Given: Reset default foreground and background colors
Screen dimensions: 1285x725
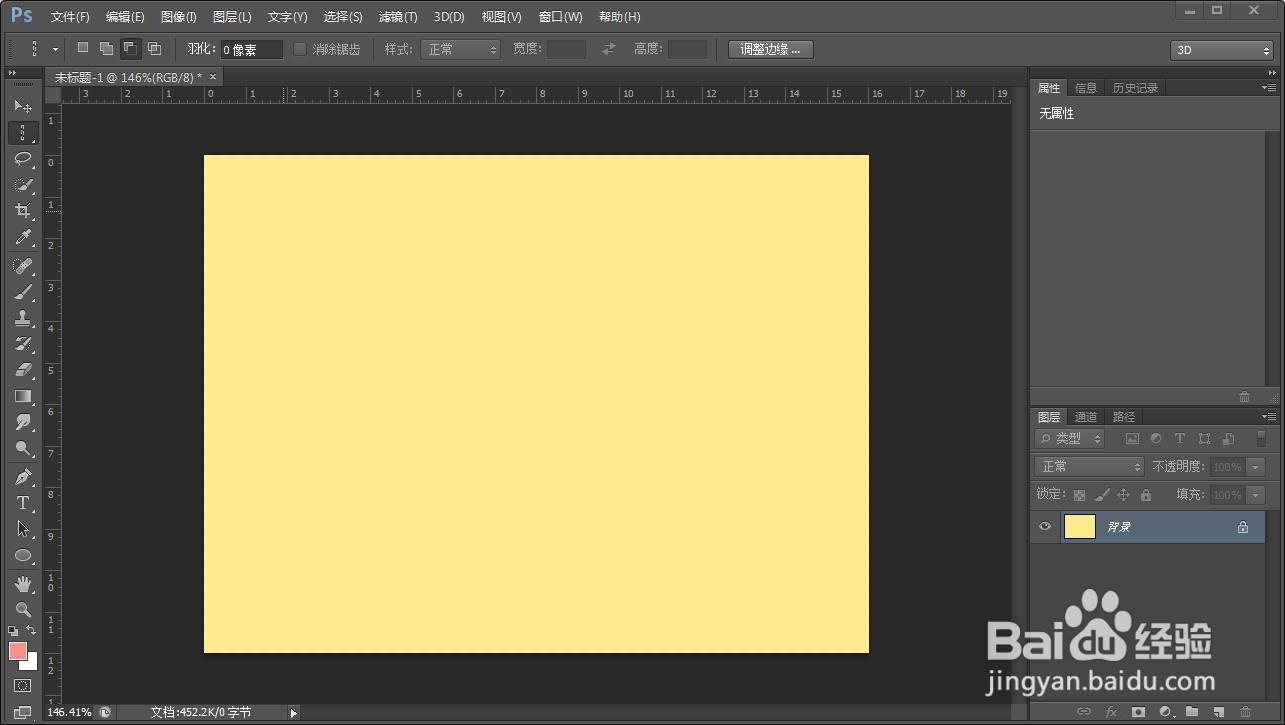Looking at the screenshot, I should click(13, 631).
